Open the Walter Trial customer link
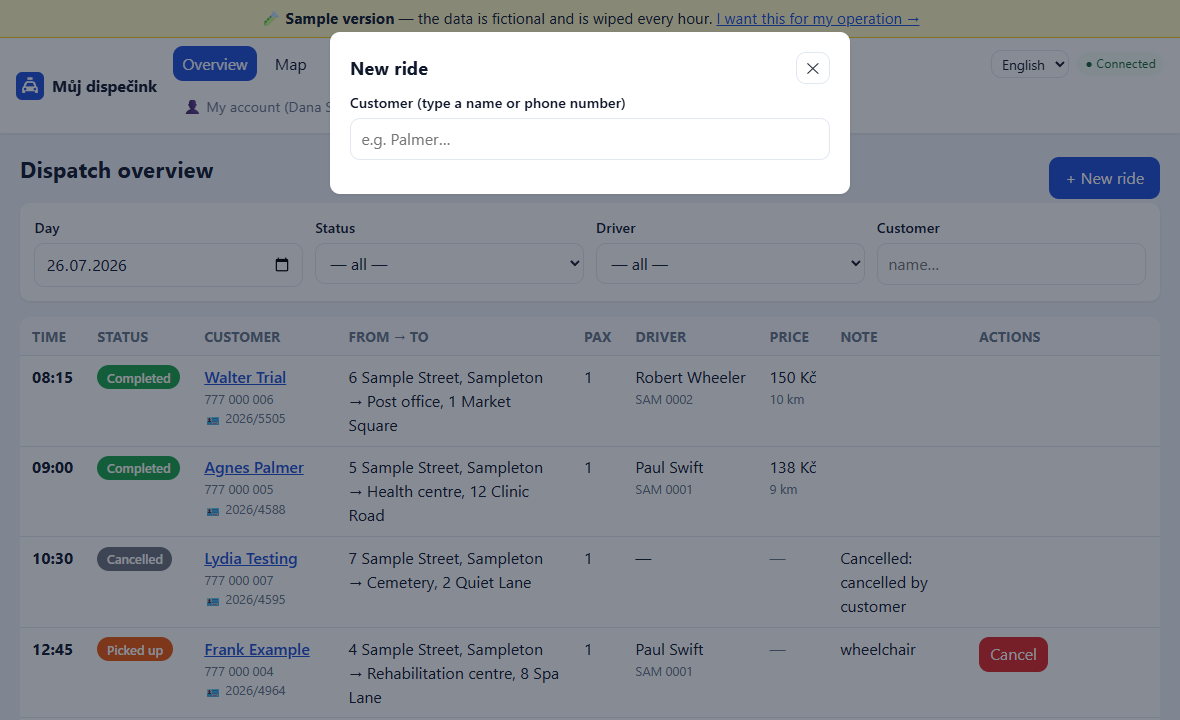The image size is (1180, 720). point(245,378)
